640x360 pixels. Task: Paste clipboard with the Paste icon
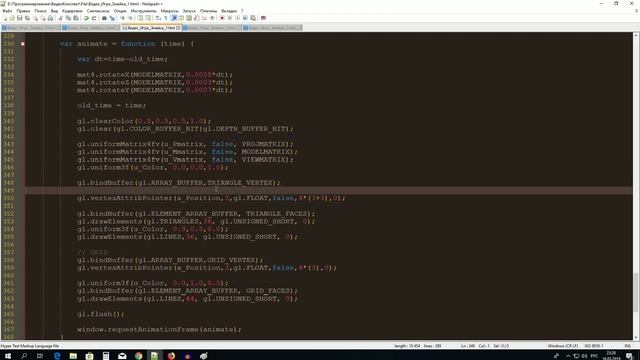pos(76,18)
